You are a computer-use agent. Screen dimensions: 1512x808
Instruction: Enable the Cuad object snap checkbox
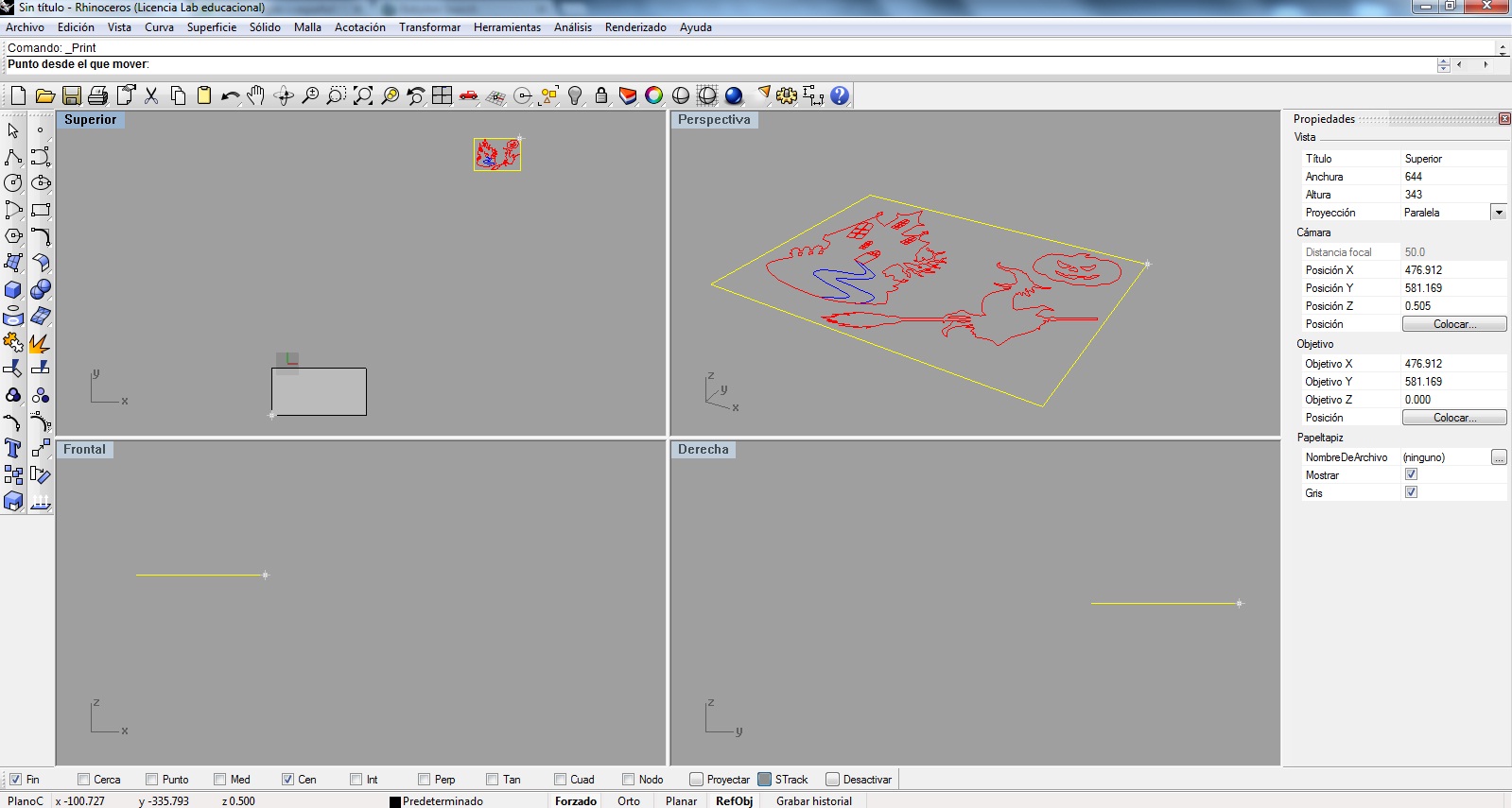pyautogui.click(x=560, y=780)
